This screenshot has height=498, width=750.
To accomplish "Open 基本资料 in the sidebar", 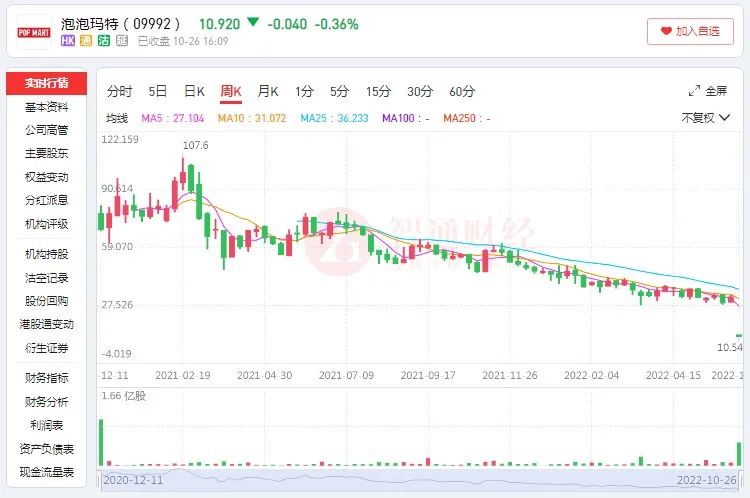I will click(x=46, y=107).
